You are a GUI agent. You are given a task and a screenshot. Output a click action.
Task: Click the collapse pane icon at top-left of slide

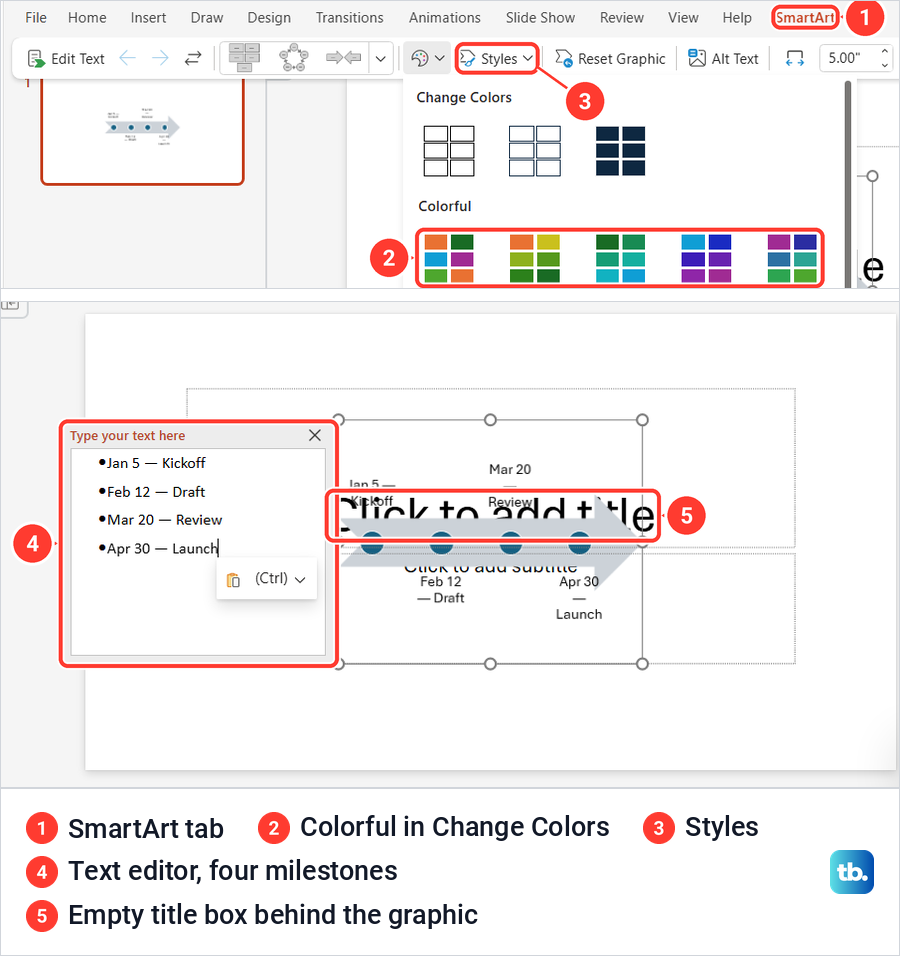tap(10, 305)
